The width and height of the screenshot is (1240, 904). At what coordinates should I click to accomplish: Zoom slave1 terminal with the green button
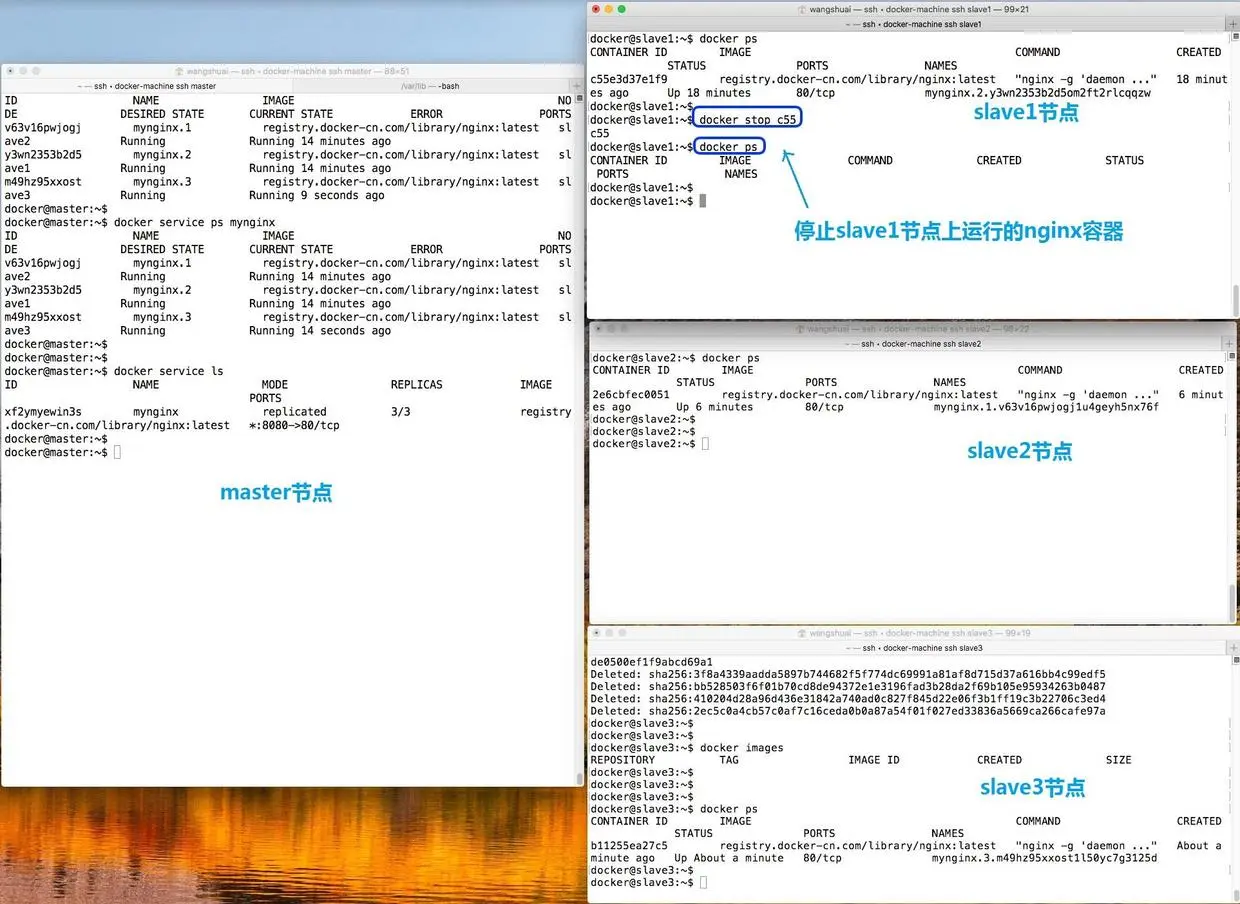[x=622, y=9]
